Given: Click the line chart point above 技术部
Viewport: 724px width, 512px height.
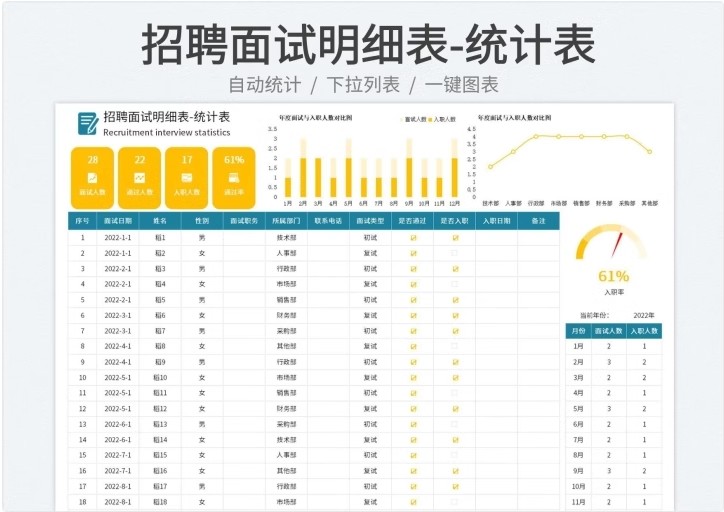Looking at the screenshot, I should [490, 167].
